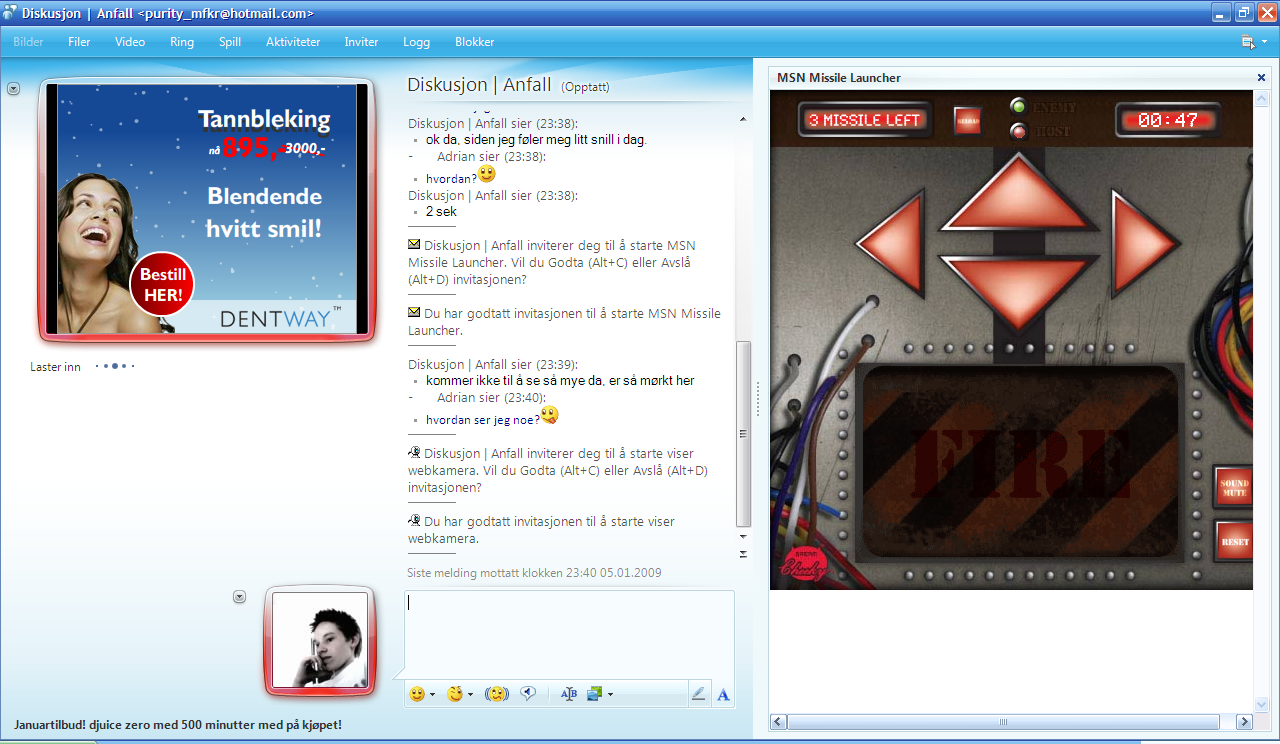The height and width of the screenshot is (744, 1280).
Task: Click the conversation scroll up arrow
Action: point(743,120)
